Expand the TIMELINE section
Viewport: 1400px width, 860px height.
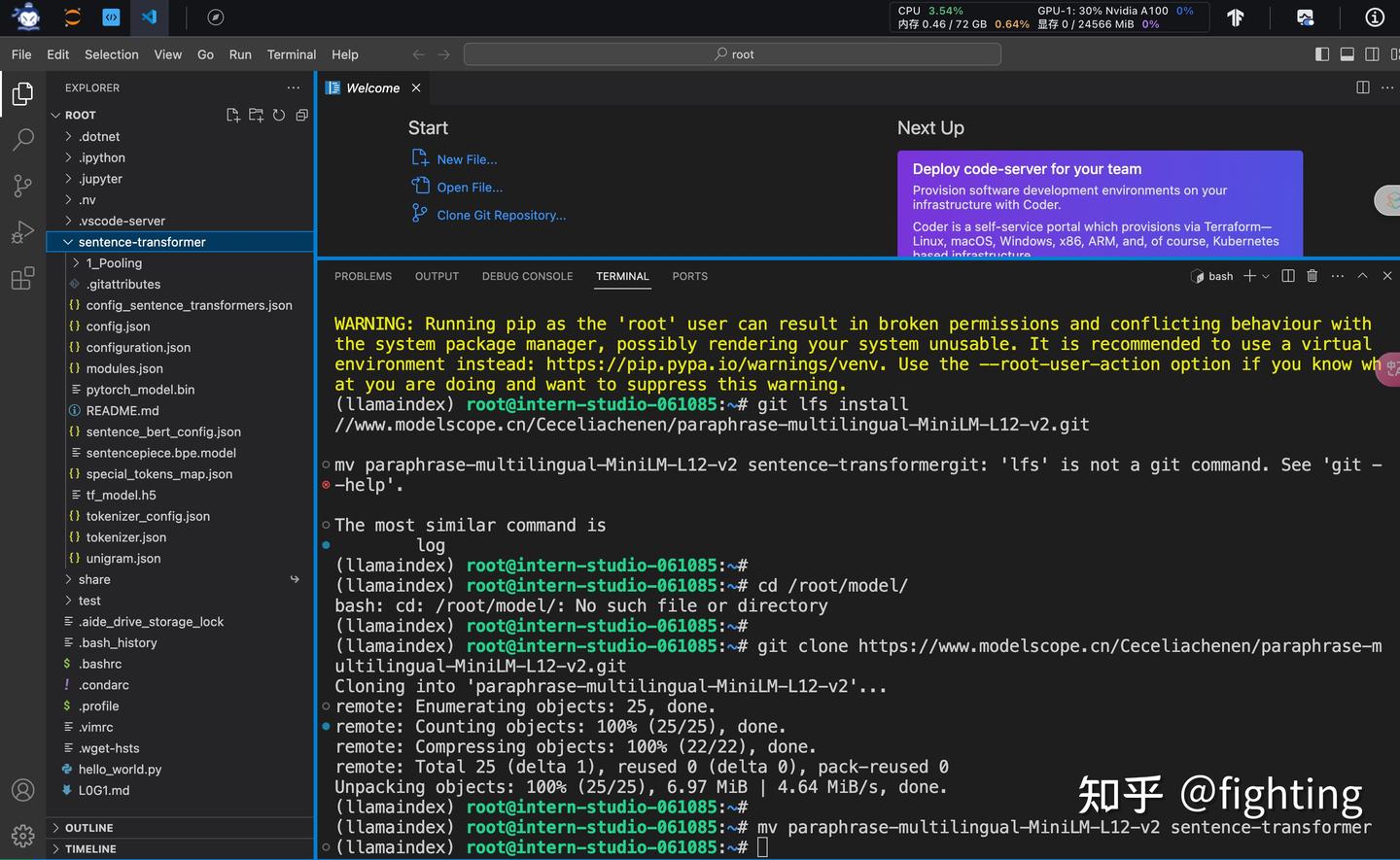coord(180,849)
